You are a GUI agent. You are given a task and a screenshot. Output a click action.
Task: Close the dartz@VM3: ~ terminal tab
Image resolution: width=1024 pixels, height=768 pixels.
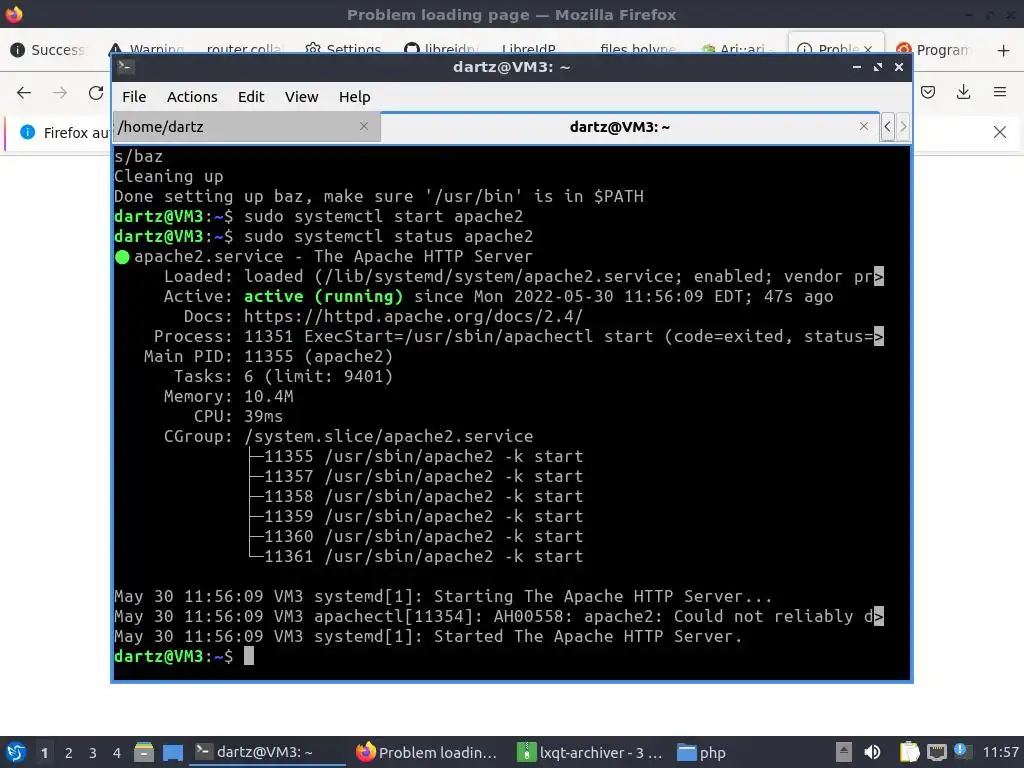coord(864,126)
